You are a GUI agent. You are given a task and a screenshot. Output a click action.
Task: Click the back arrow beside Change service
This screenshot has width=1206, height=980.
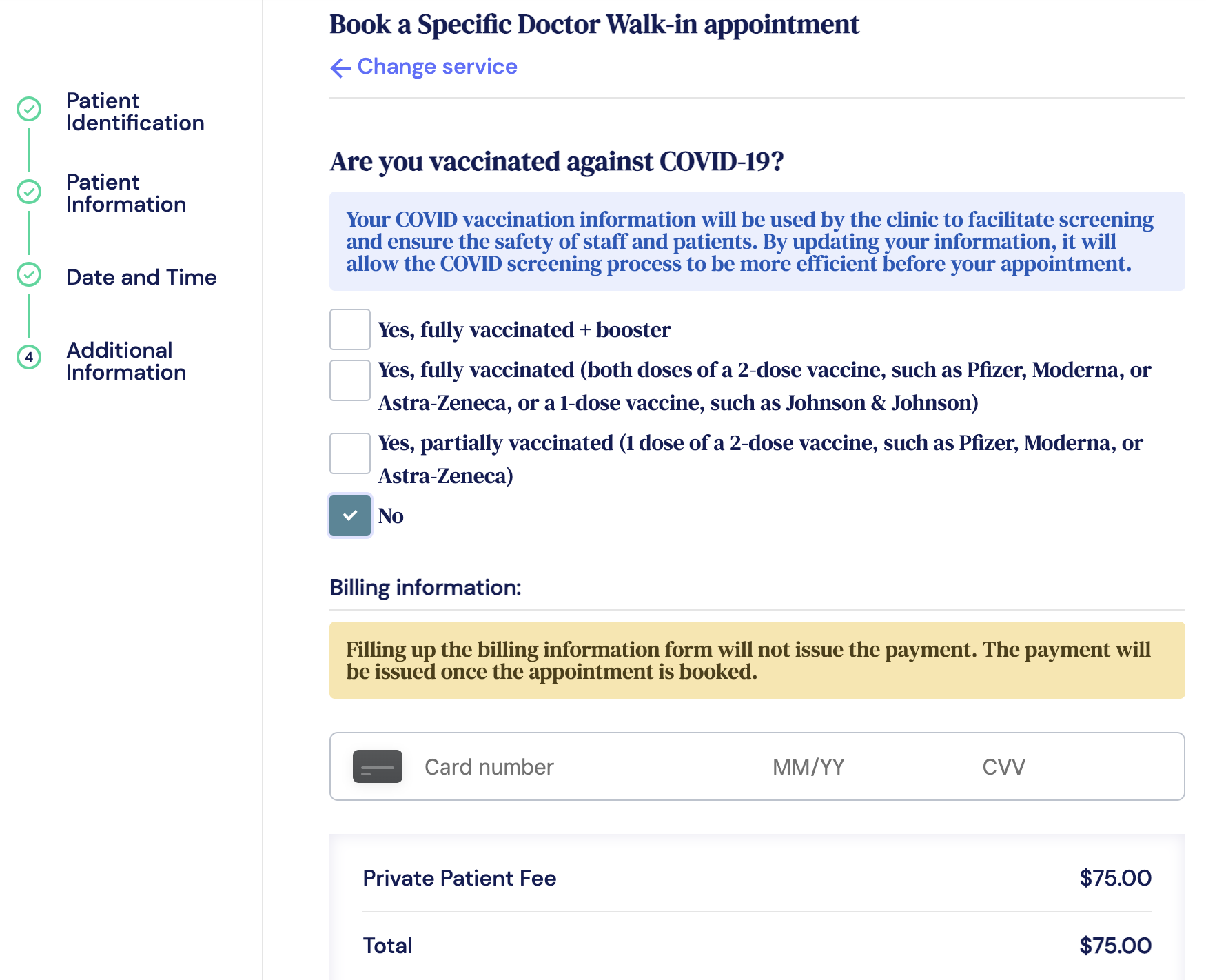[340, 68]
